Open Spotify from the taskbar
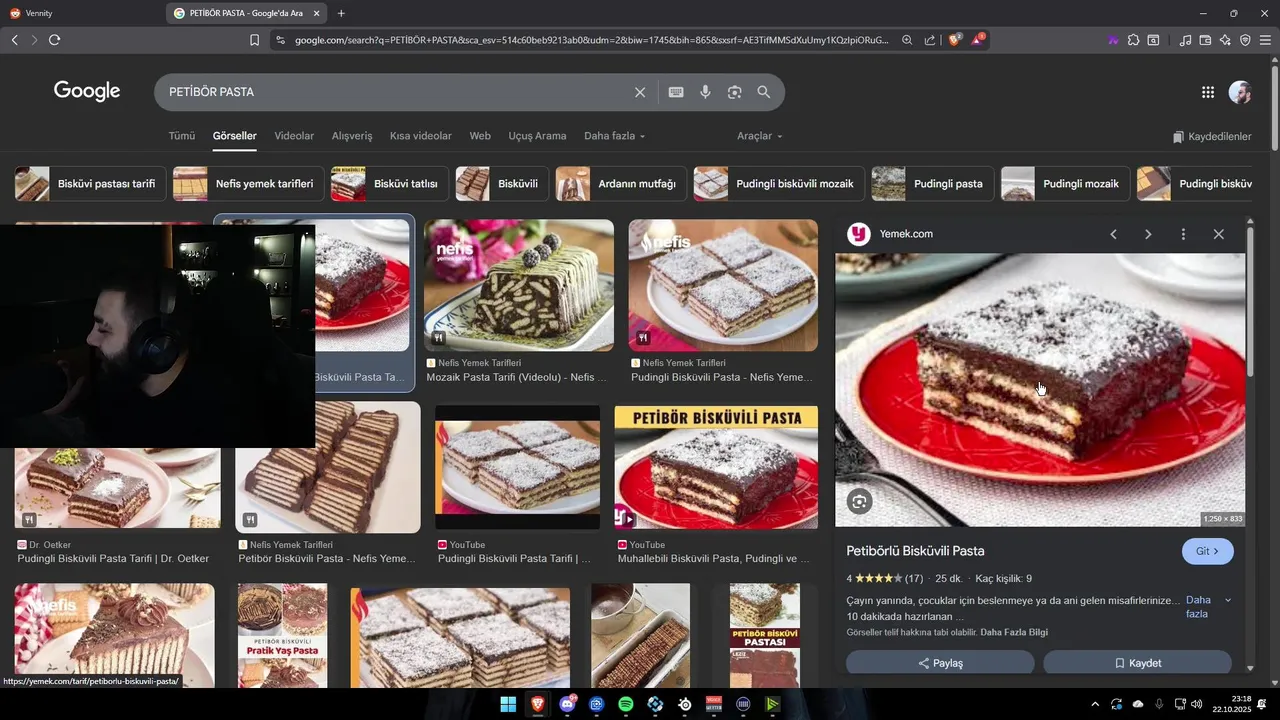Viewport: 1280px width, 720px height. (x=626, y=704)
